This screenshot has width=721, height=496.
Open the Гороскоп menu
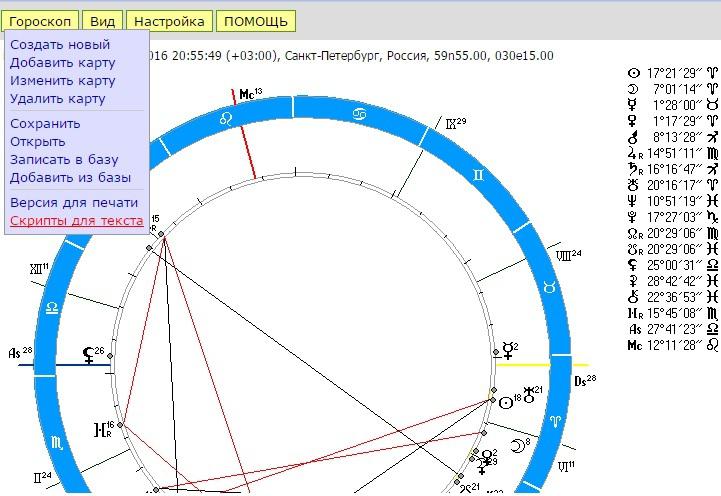(40, 22)
